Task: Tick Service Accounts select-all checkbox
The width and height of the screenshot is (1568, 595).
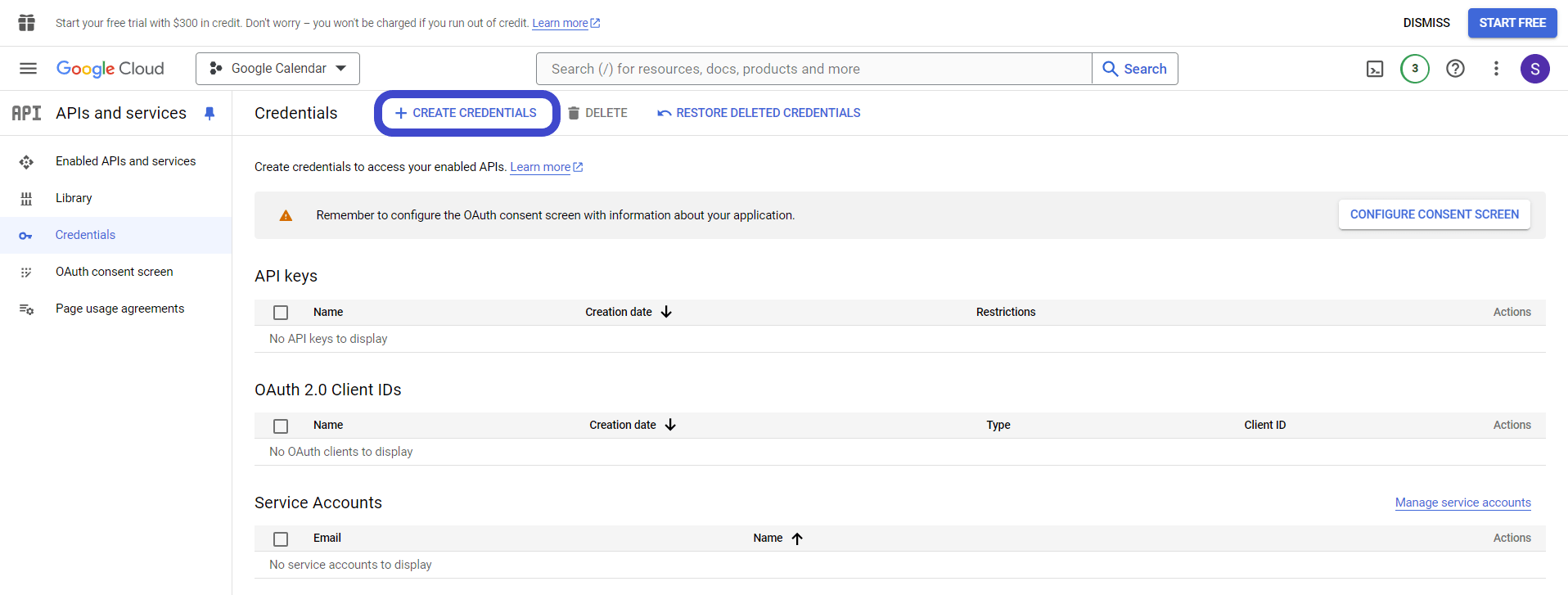Action: click(x=281, y=539)
